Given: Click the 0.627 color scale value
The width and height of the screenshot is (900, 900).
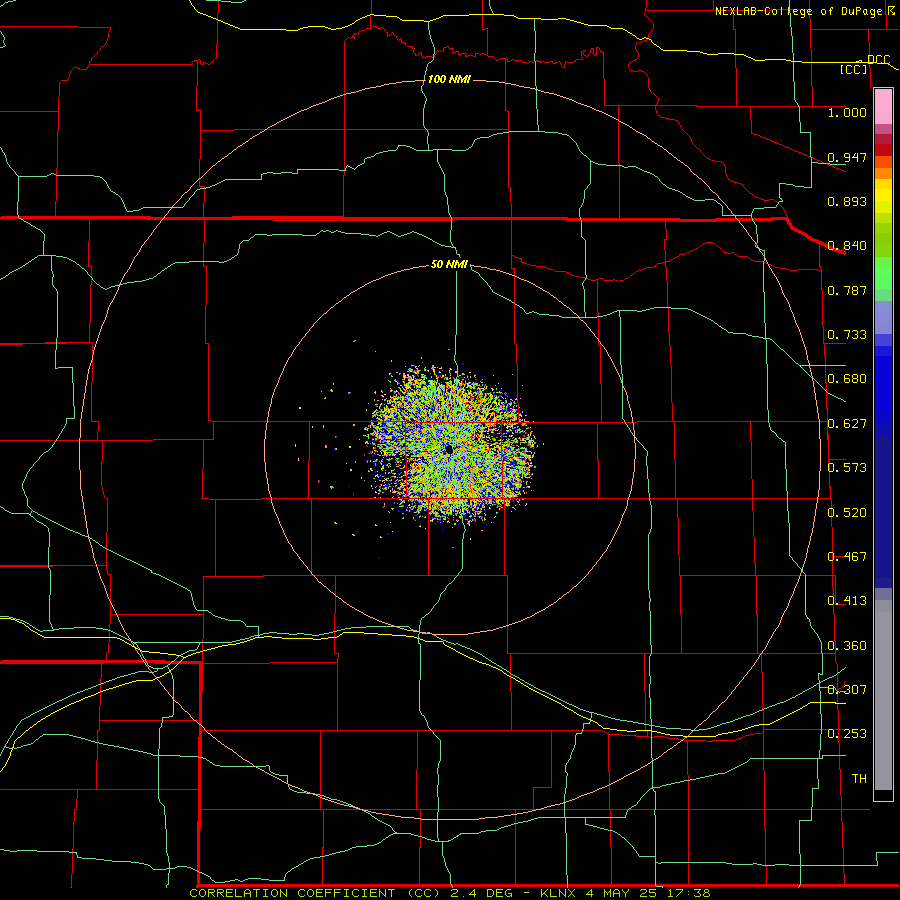Looking at the screenshot, I should [847, 424].
